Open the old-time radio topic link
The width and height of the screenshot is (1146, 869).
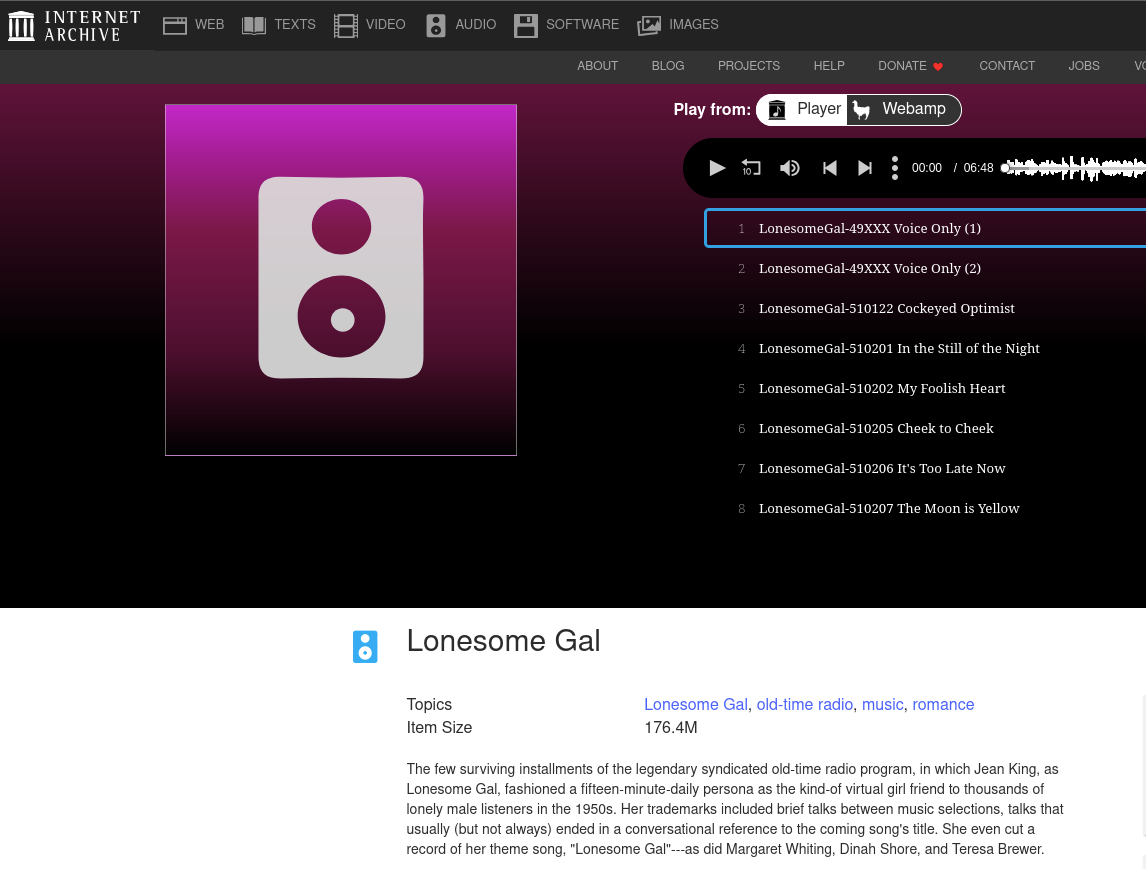(x=805, y=705)
